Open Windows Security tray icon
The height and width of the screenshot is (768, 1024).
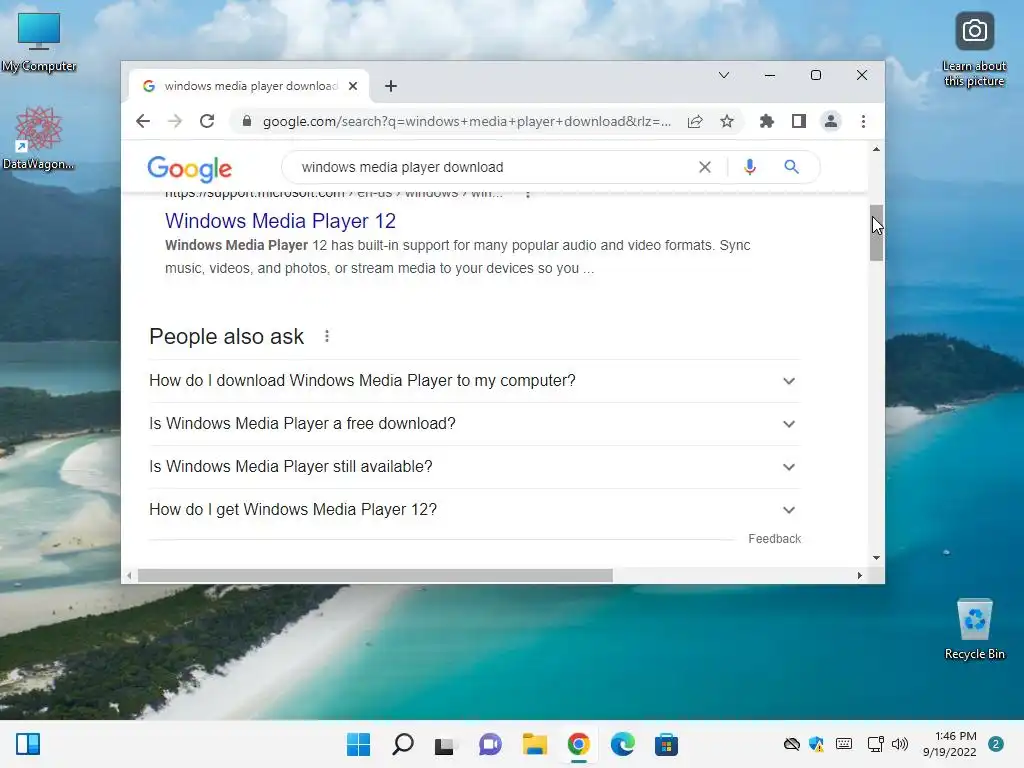click(x=816, y=744)
